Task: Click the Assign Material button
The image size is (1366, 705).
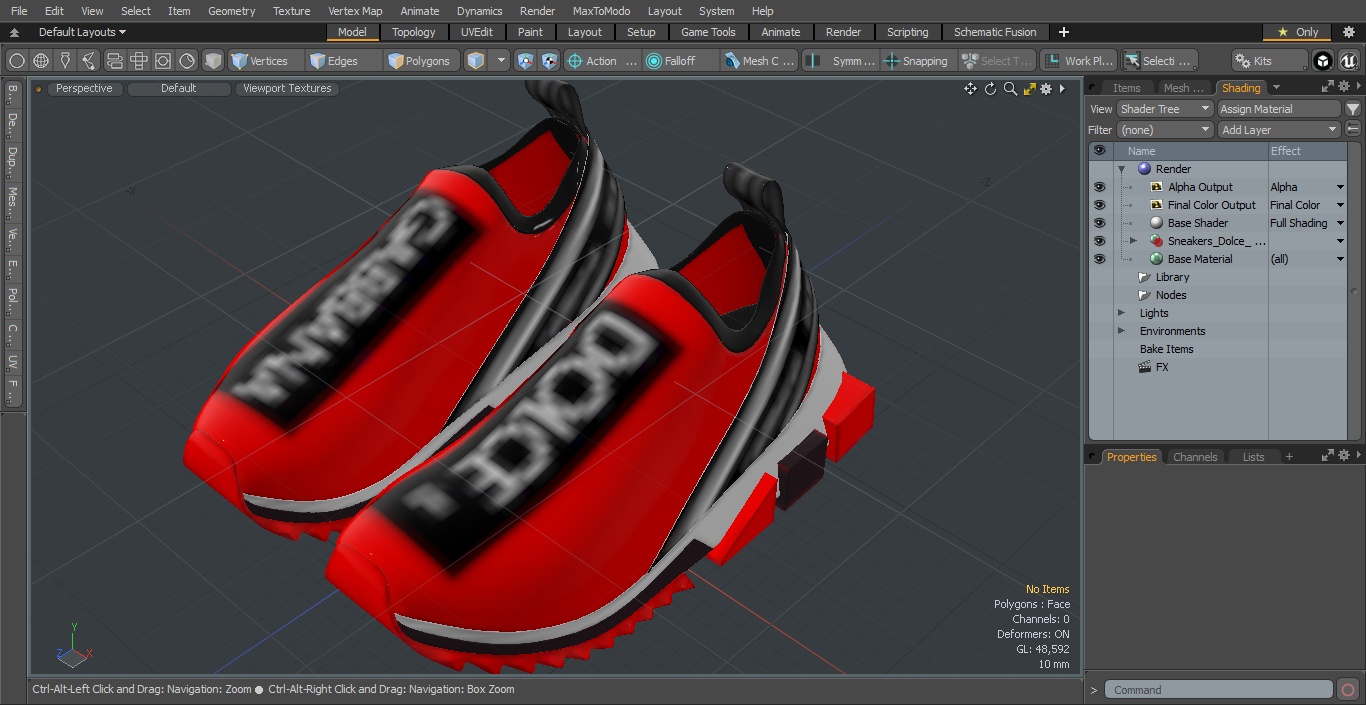Action: pos(1279,109)
